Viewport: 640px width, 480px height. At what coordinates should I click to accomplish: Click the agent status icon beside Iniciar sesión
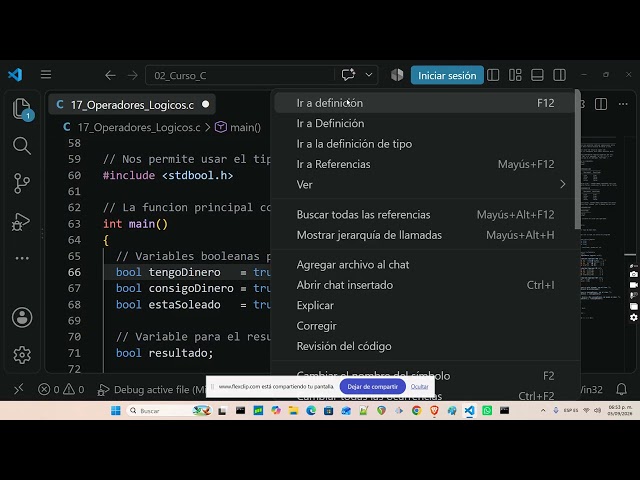point(397,75)
